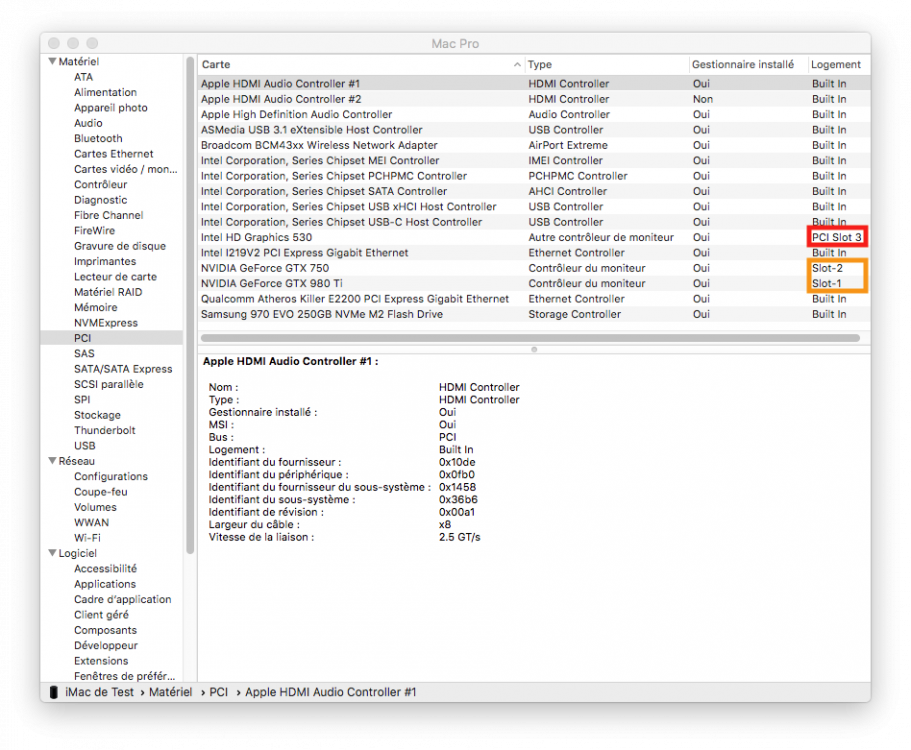
Task: Toggle the Carte column sort arrow
Action: (x=517, y=64)
